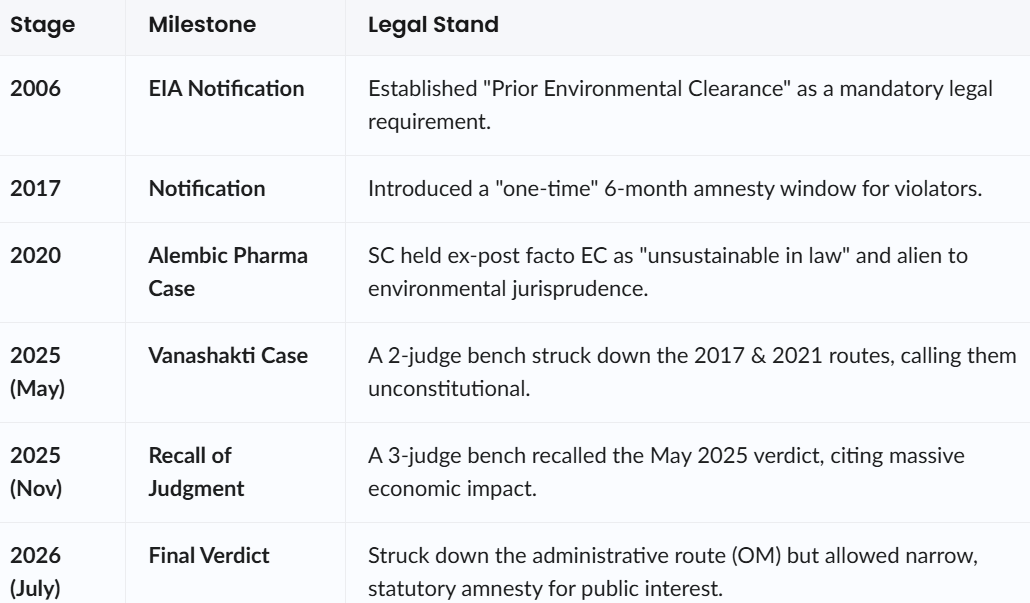The image size is (1030, 603).
Task: Click the Prior Environmental Clearance description text
Action: pyautogui.click(x=681, y=105)
